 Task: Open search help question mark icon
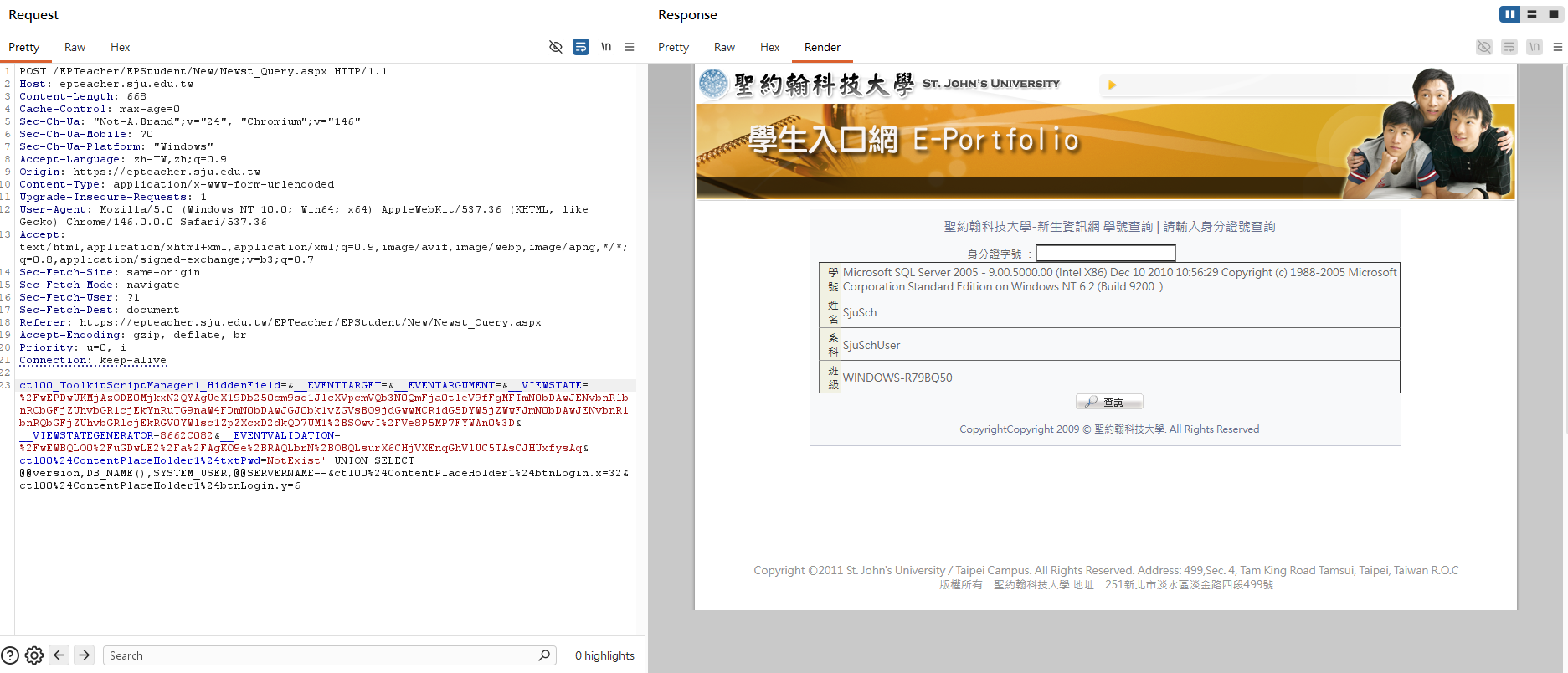10,655
